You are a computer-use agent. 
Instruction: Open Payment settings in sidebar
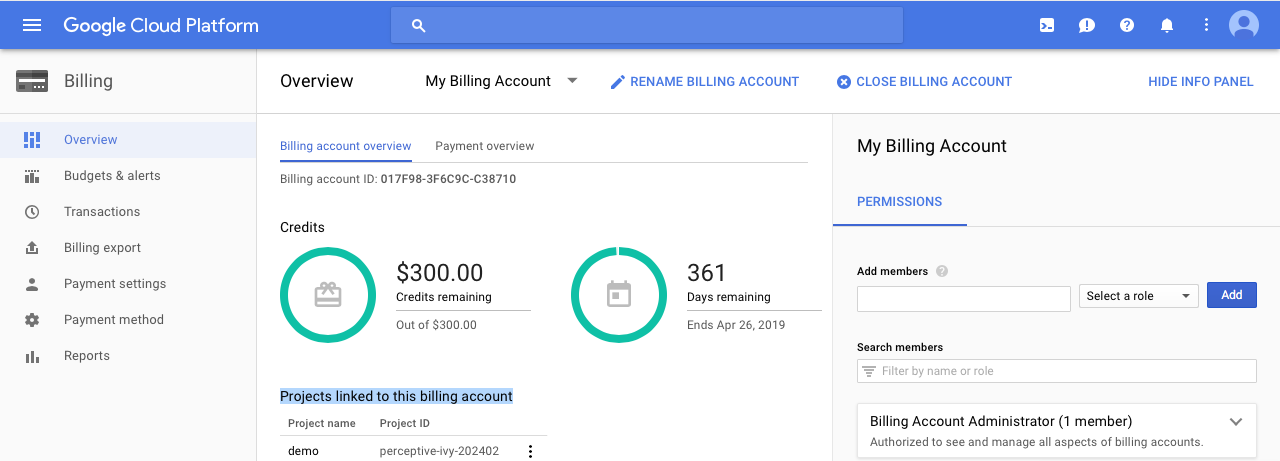pos(115,284)
